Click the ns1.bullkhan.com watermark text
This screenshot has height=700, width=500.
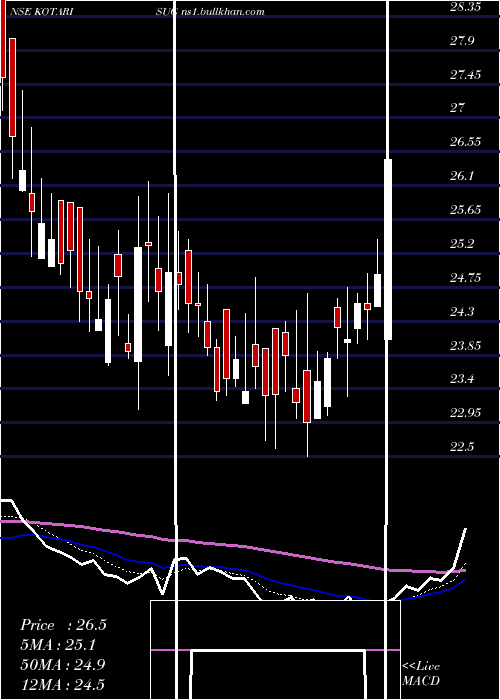(223, 12)
